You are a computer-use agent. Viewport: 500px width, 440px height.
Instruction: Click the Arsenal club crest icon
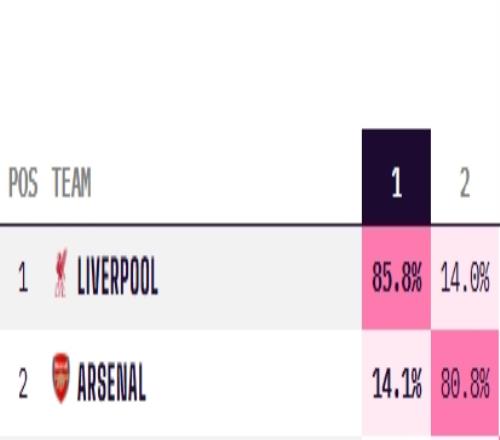tap(61, 378)
